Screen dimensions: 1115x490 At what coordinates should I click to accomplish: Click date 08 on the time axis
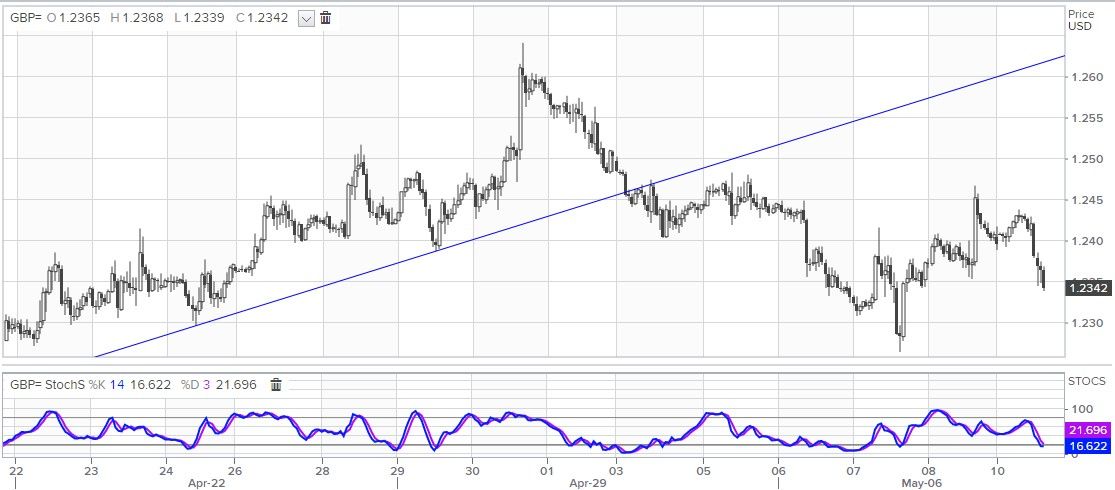coord(928,470)
